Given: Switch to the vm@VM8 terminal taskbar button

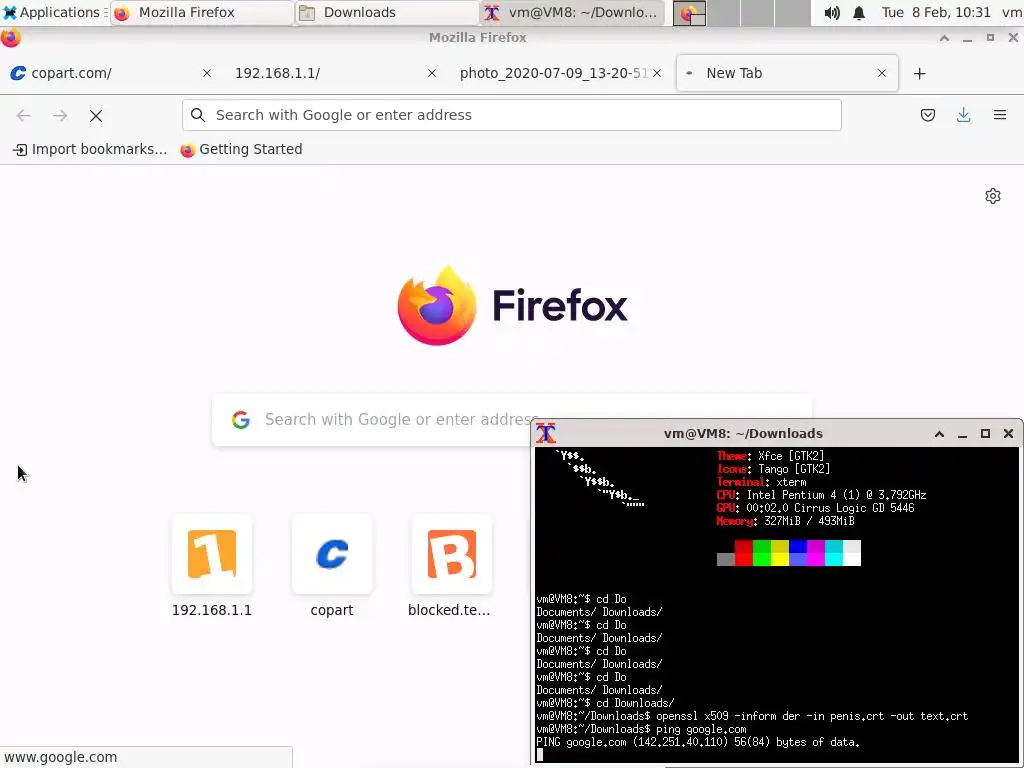Looking at the screenshot, I should (x=573, y=12).
